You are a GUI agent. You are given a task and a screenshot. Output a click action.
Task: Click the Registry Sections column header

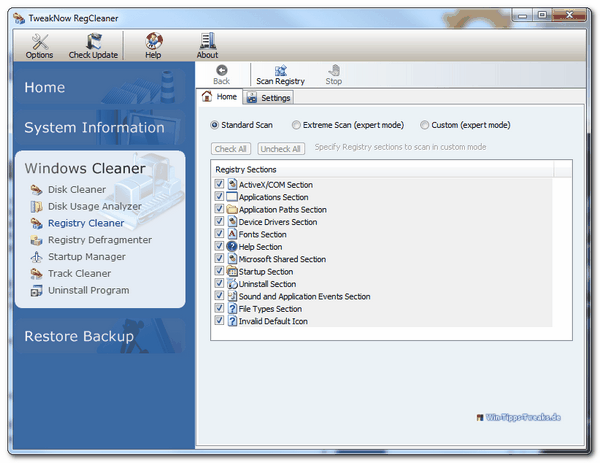pyautogui.click(x=382, y=170)
